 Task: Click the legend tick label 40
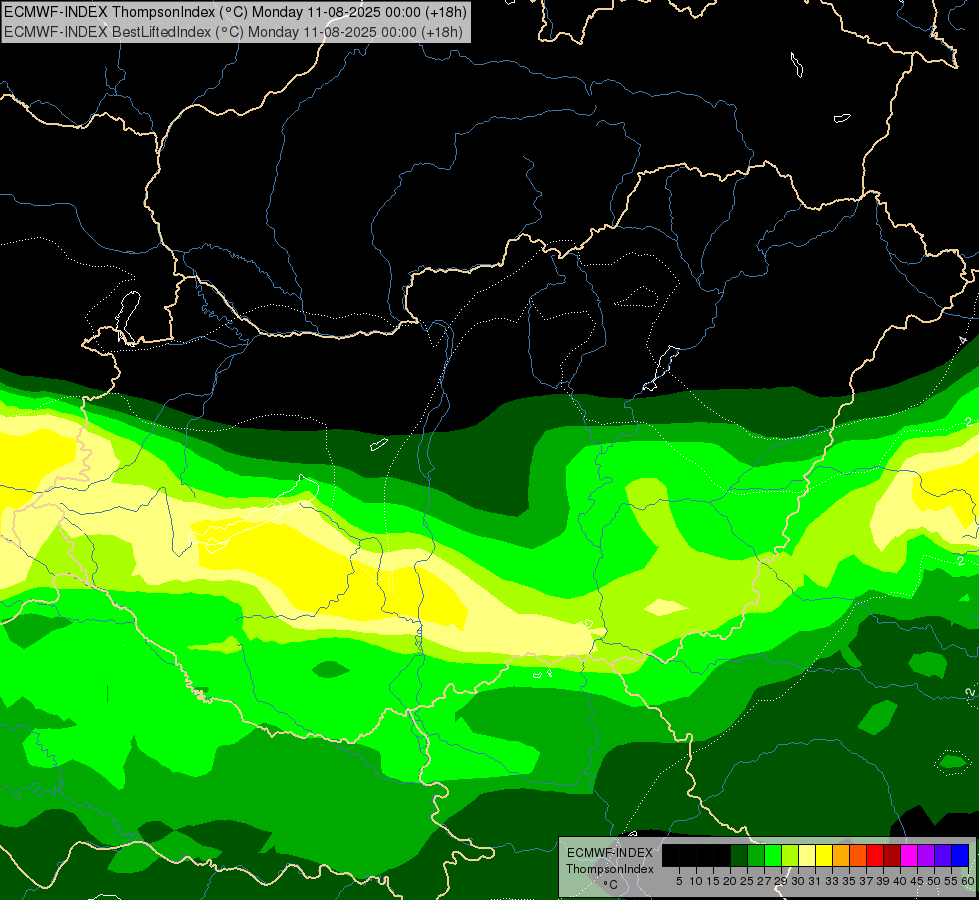[x=899, y=881]
